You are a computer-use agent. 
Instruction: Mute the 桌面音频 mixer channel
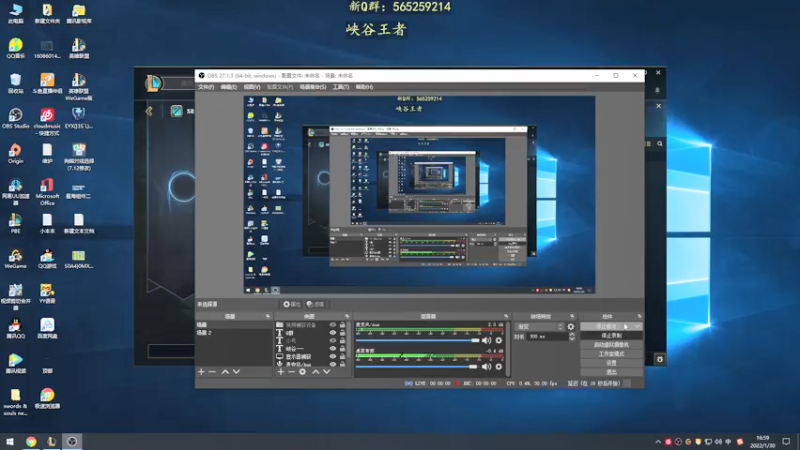tap(487, 366)
